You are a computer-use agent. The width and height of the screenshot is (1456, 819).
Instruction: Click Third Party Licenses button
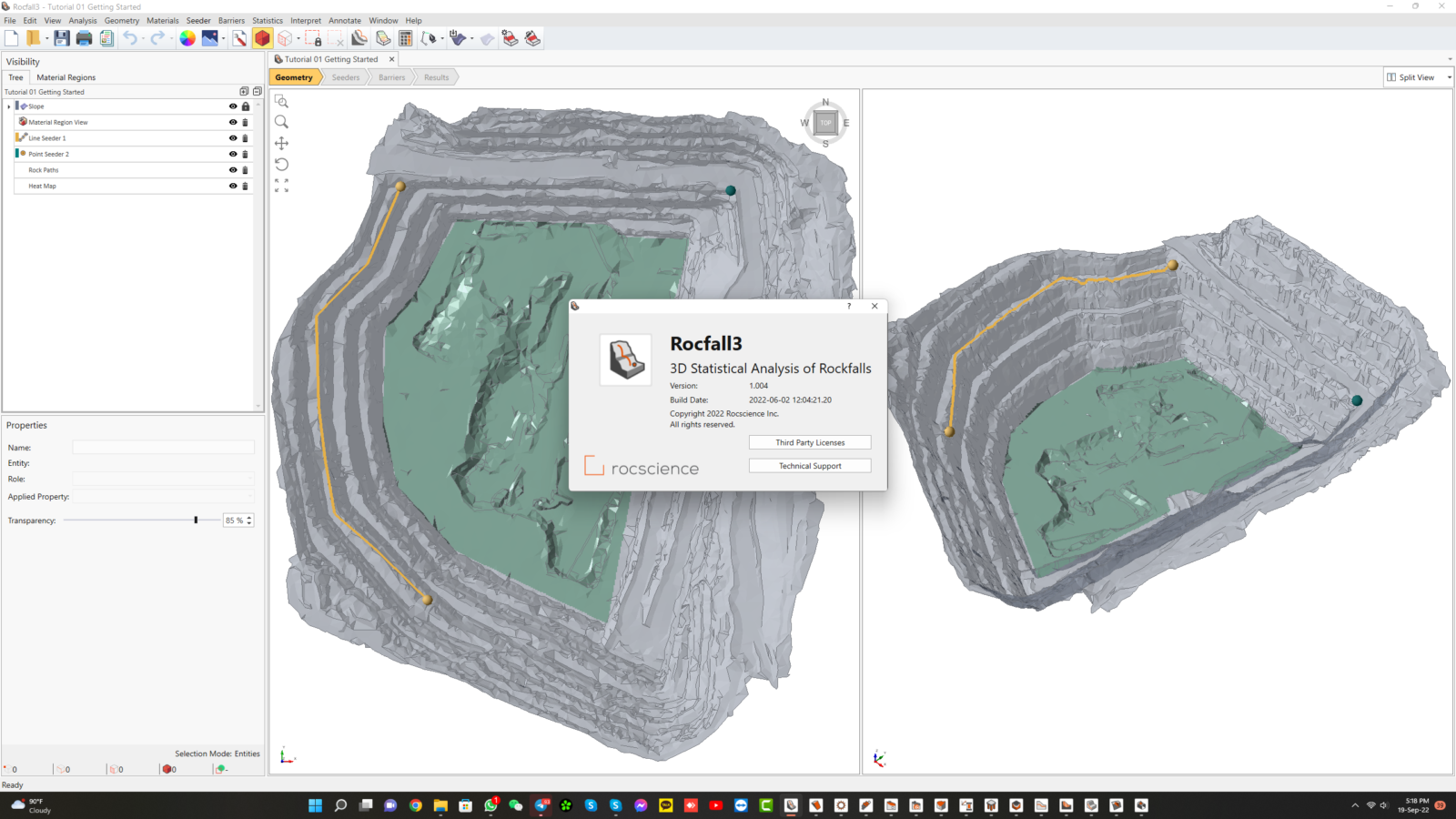tap(810, 442)
